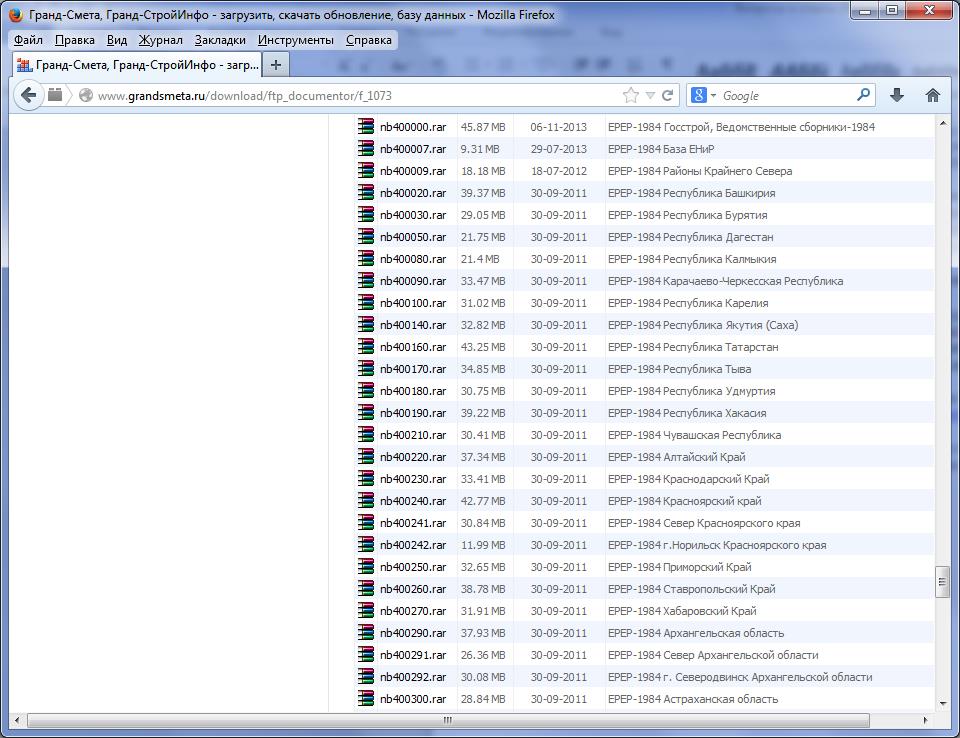The image size is (960, 738).
Task: Select date 29-07-2013 of nb400007.rar
Action: coord(558,149)
